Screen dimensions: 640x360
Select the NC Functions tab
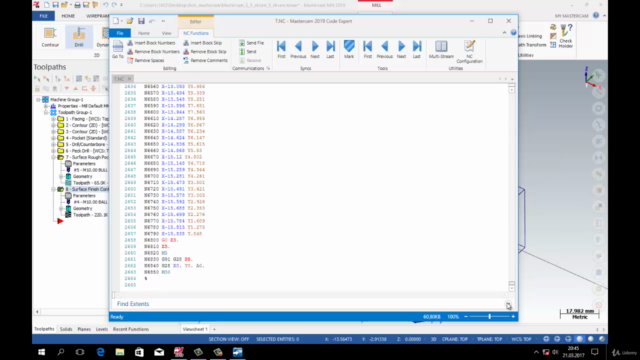coord(196,33)
